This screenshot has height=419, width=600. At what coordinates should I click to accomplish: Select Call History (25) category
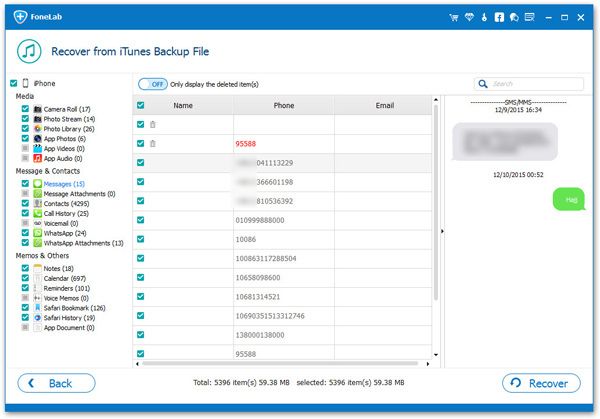click(66, 214)
